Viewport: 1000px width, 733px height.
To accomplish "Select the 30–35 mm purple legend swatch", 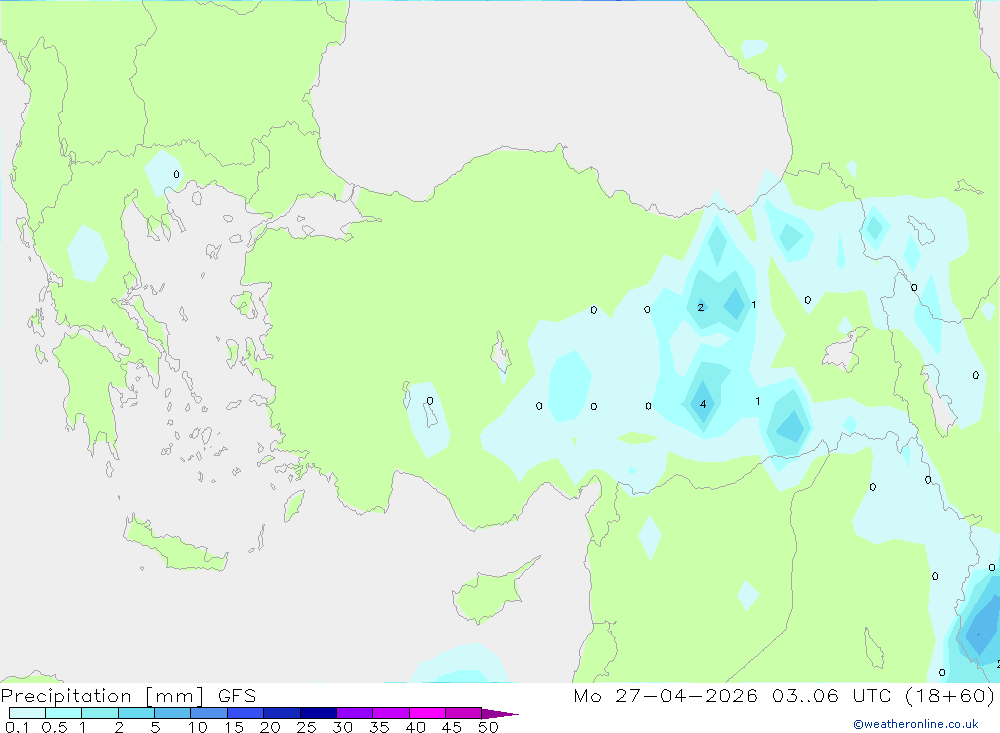I will (355, 713).
